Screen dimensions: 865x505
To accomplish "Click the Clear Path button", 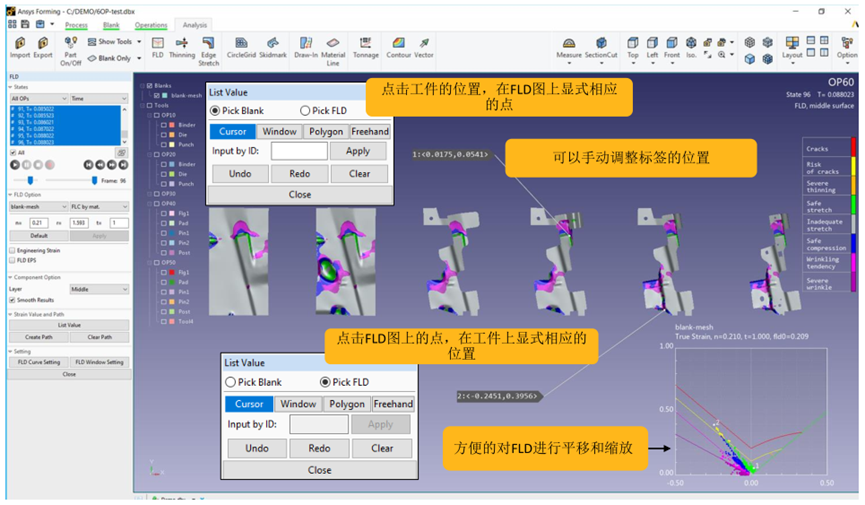I will tap(99, 337).
